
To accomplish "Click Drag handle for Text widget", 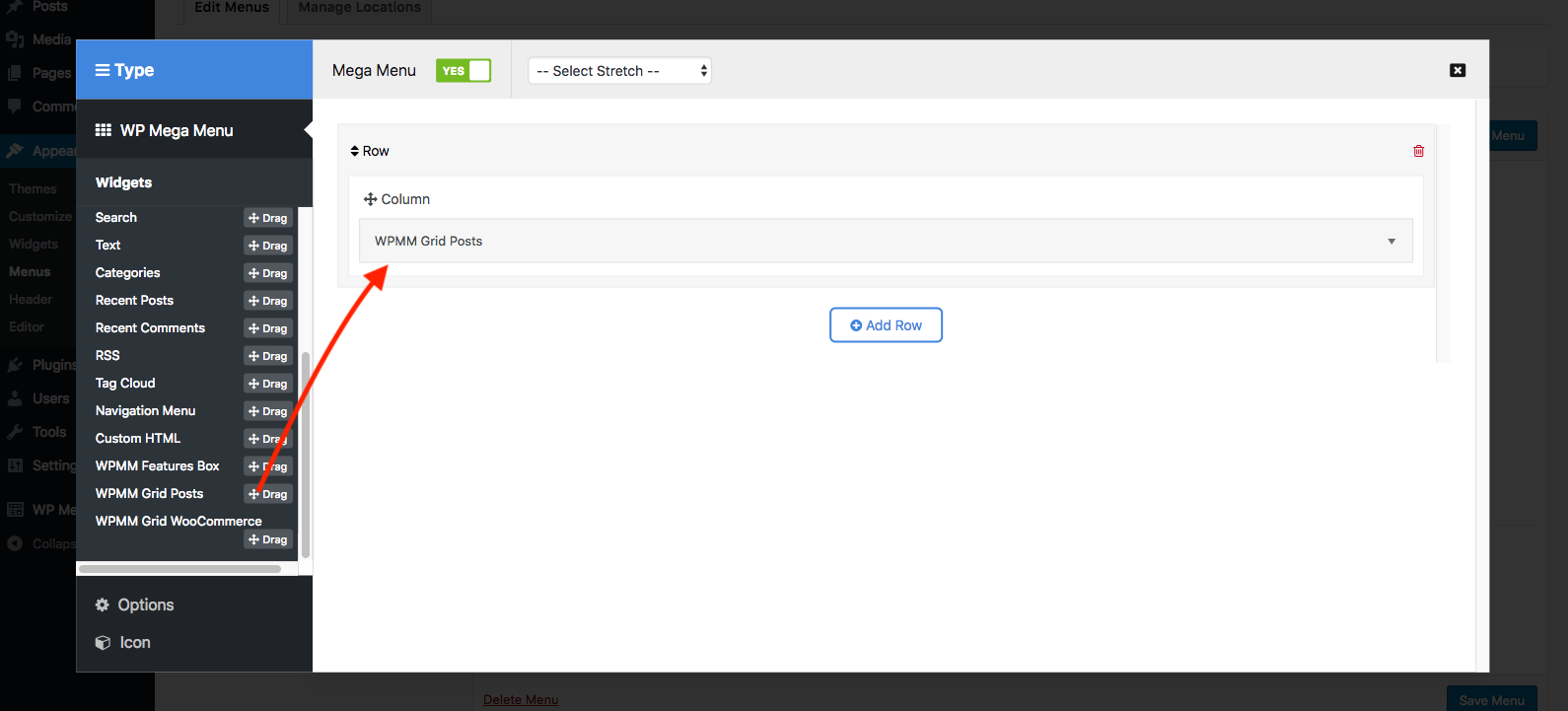I will coord(268,246).
